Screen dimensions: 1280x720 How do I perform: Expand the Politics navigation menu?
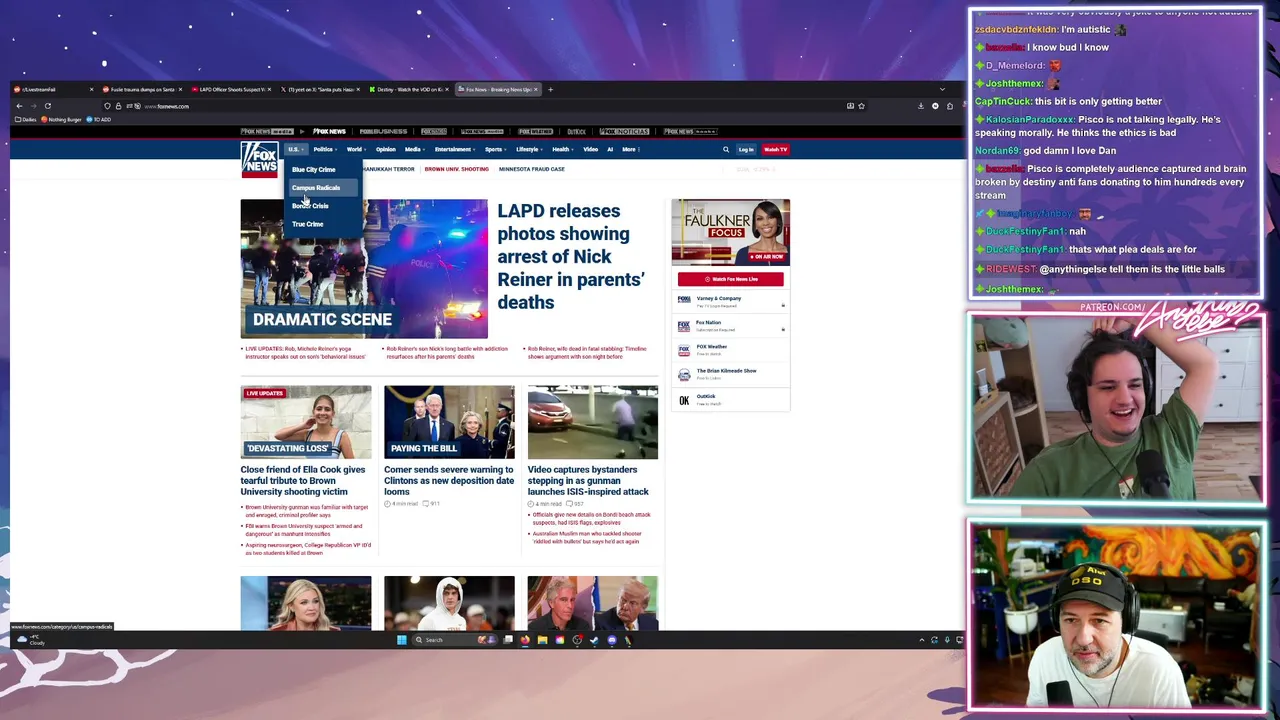324,149
